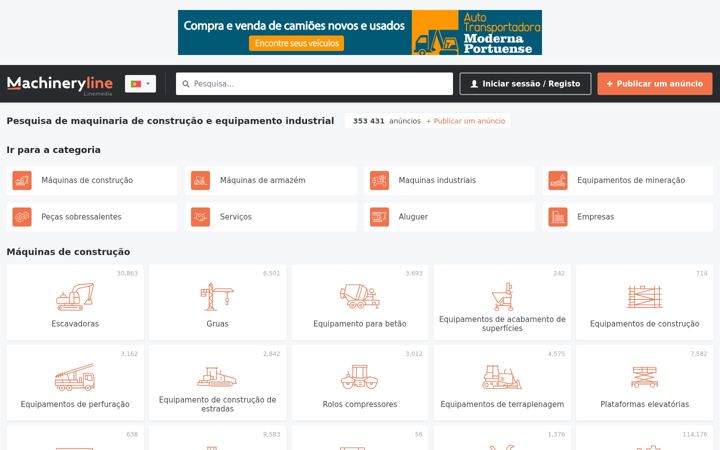Viewport: 720px width, 450px height.
Task: Click the magnifier search icon
Action: tap(186, 84)
